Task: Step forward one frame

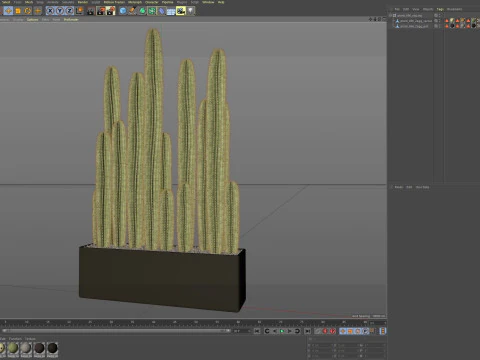Action: pyautogui.click(x=289, y=331)
